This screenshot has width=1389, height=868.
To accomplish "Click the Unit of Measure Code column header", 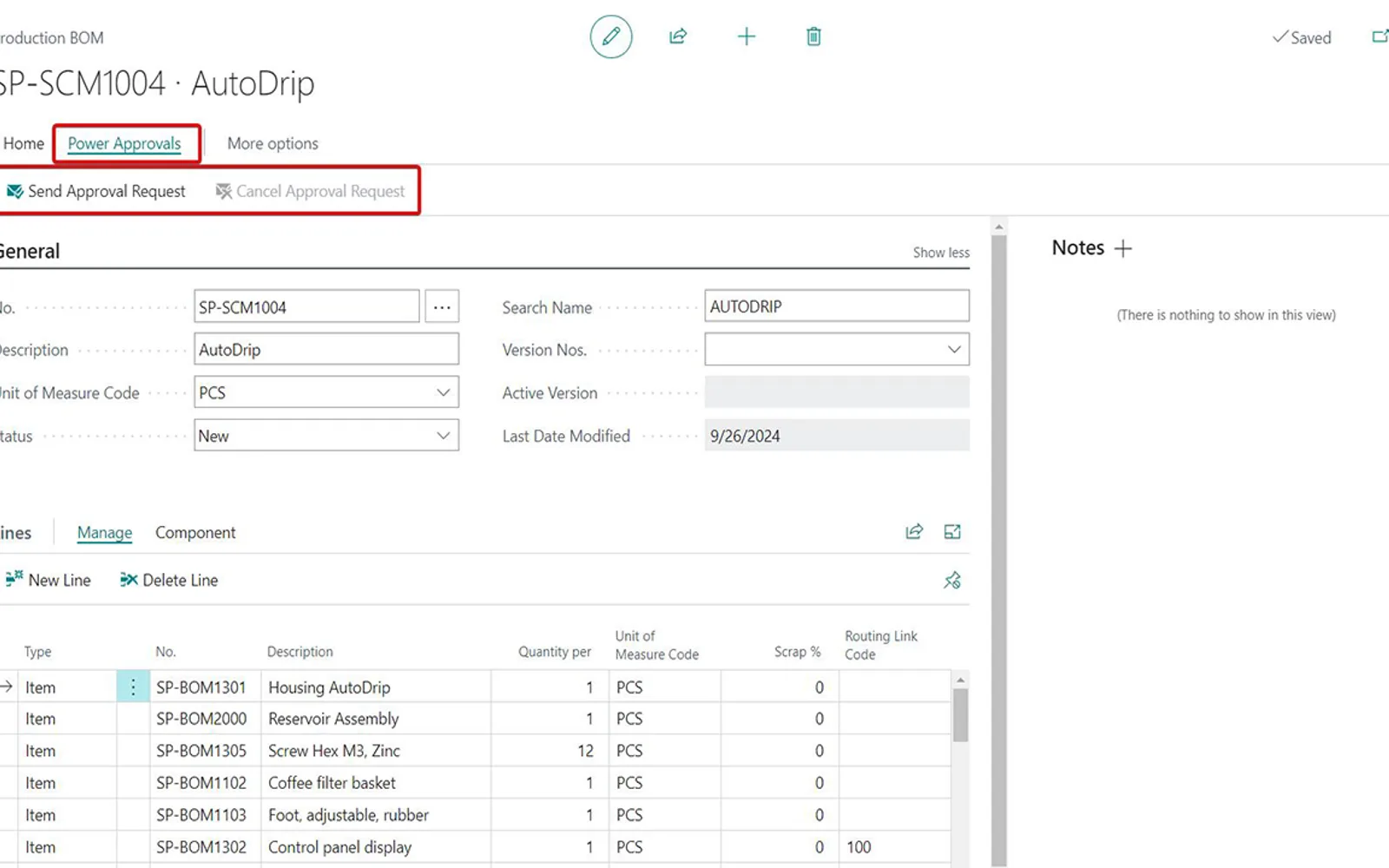I will pos(656,645).
